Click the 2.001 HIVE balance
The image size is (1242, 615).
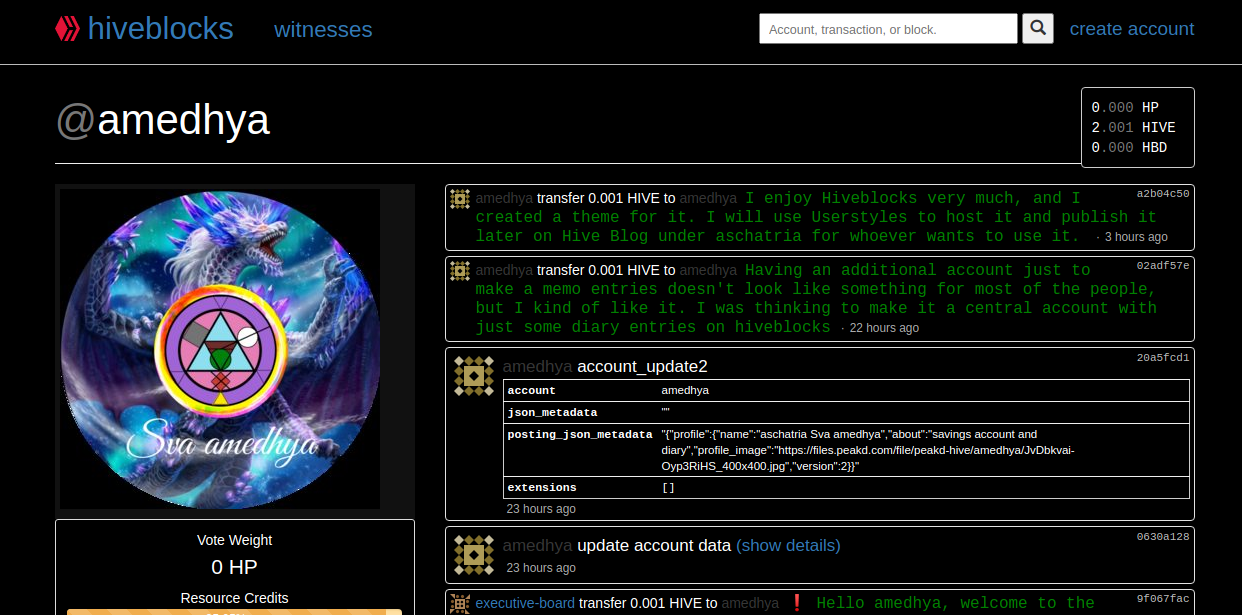[1133, 127]
